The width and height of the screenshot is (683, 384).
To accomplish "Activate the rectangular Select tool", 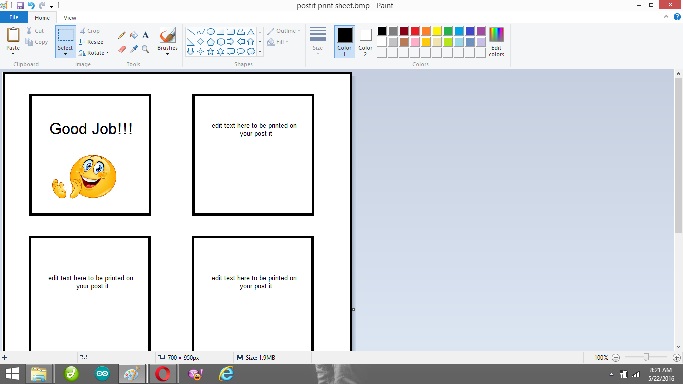I will [x=65, y=36].
